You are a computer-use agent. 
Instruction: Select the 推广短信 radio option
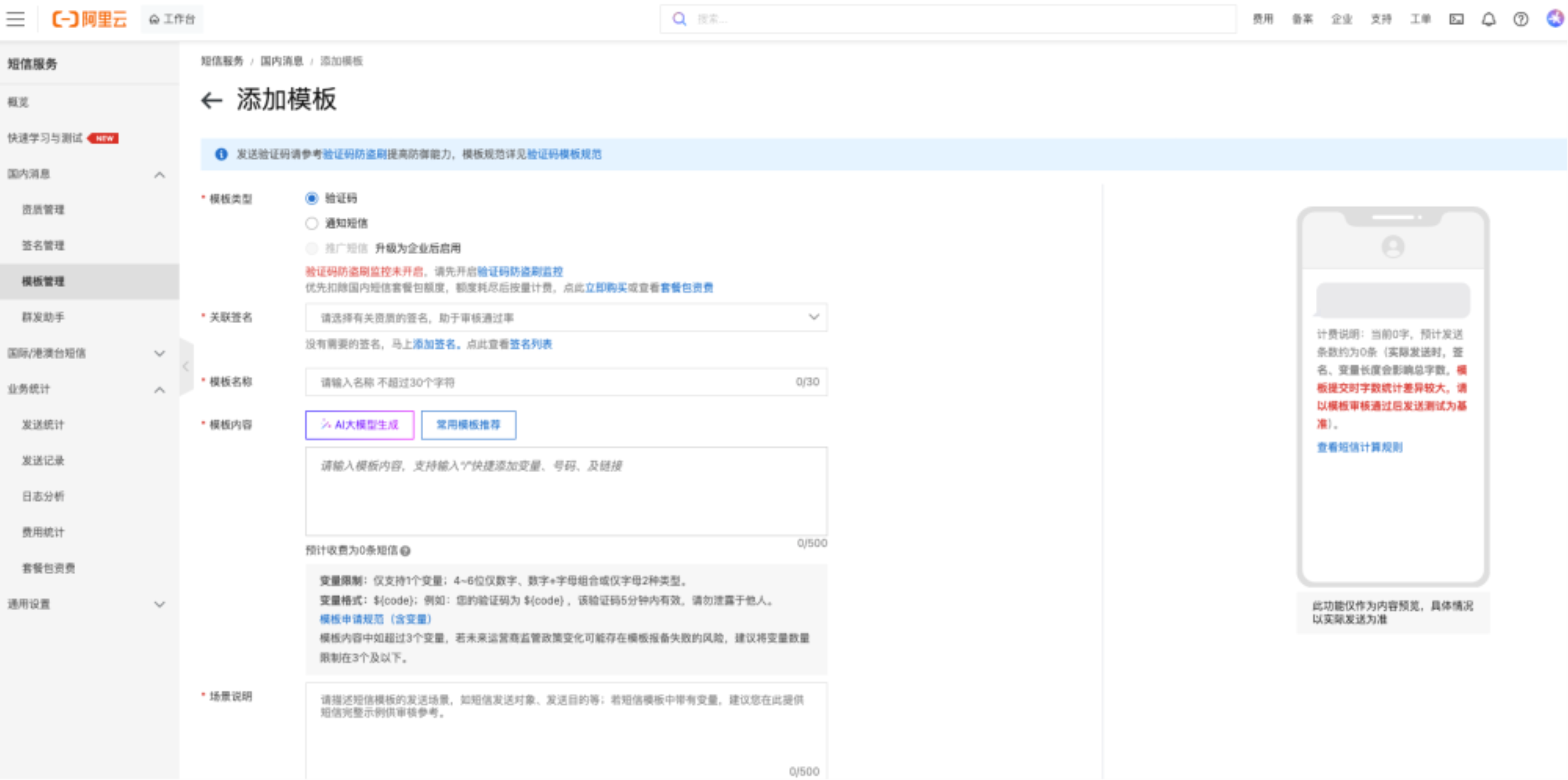click(x=312, y=248)
